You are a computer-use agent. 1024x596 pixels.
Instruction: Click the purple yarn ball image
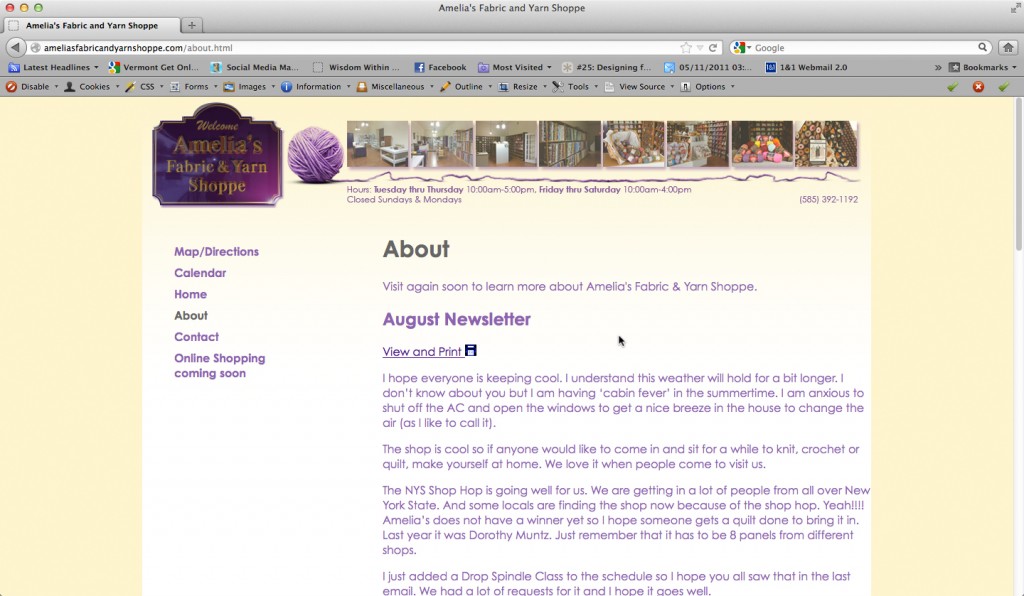tap(316, 155)
